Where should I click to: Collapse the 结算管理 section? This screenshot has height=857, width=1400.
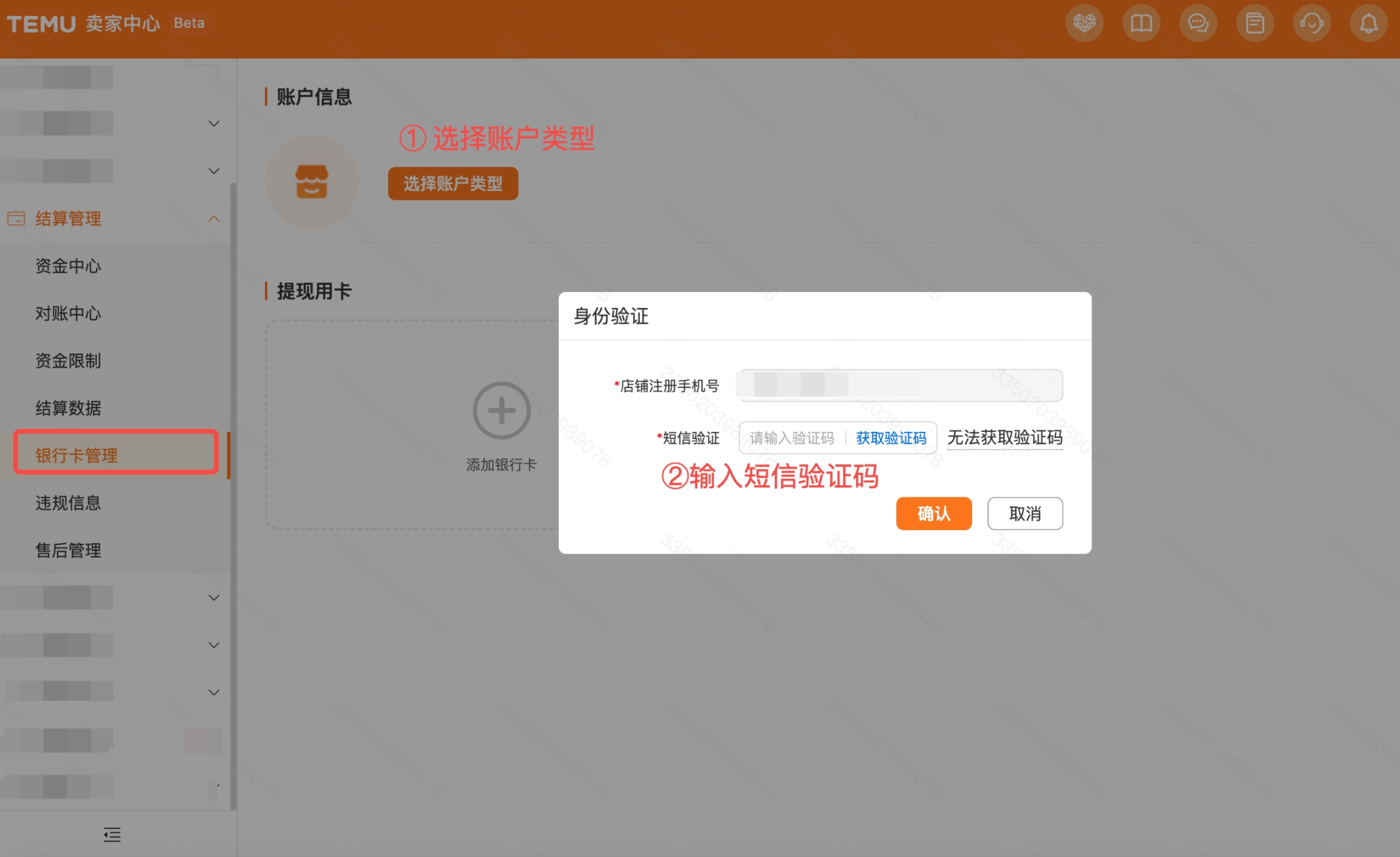pyautogui.click(x=213, y=218)
